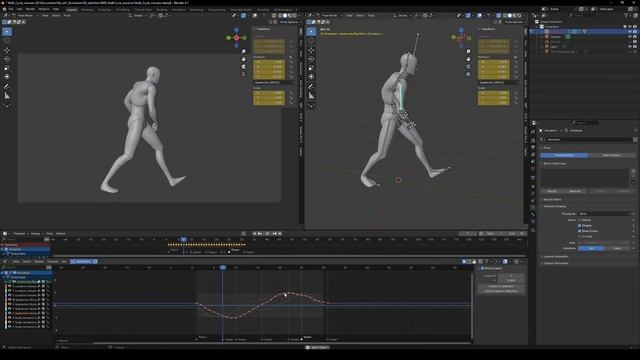640x360 pixels.
Task: Select the Measure tool in left viewport
Action: [x=7, y=96]
